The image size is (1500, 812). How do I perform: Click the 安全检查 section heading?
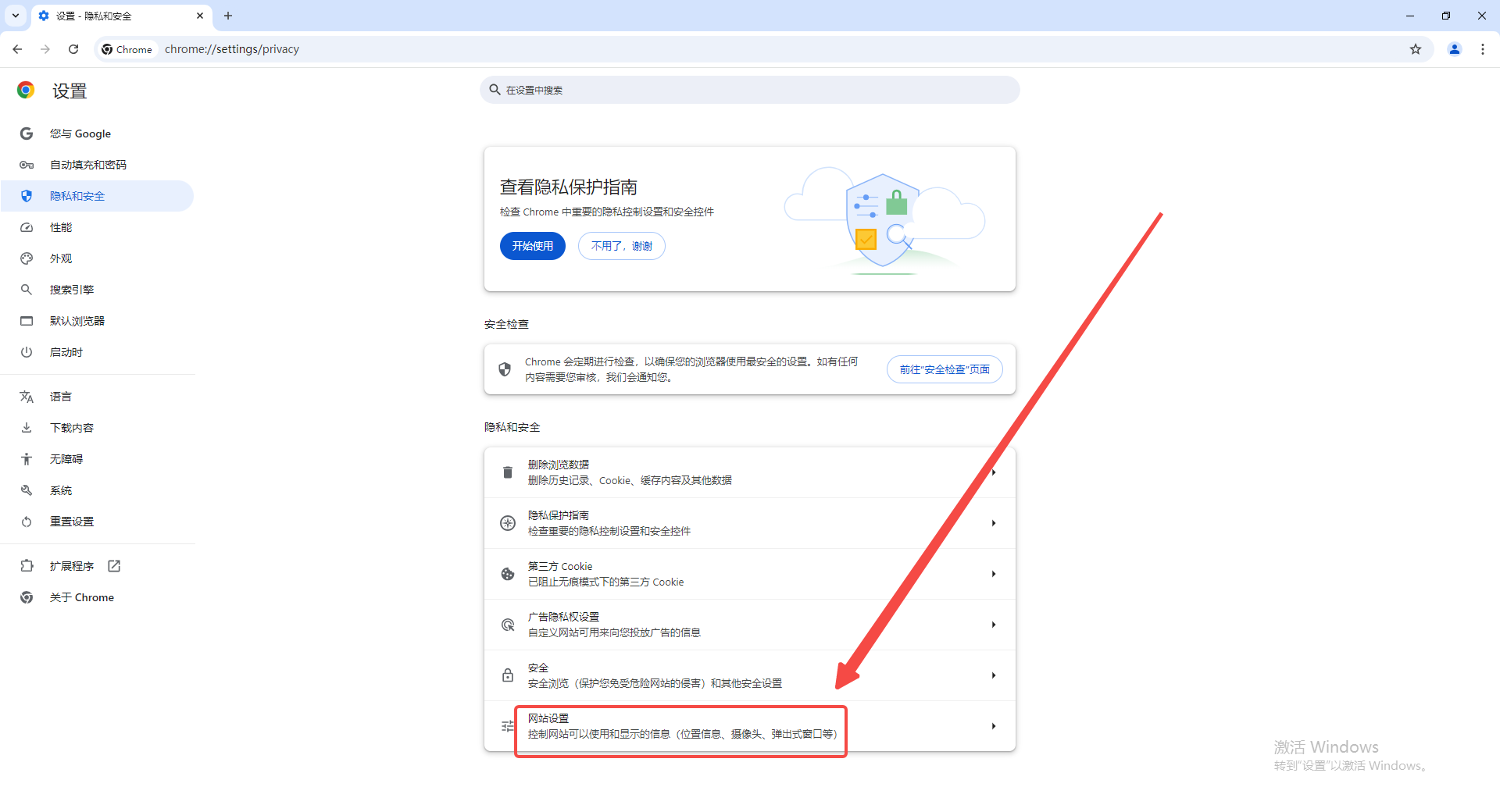(506, 324)
